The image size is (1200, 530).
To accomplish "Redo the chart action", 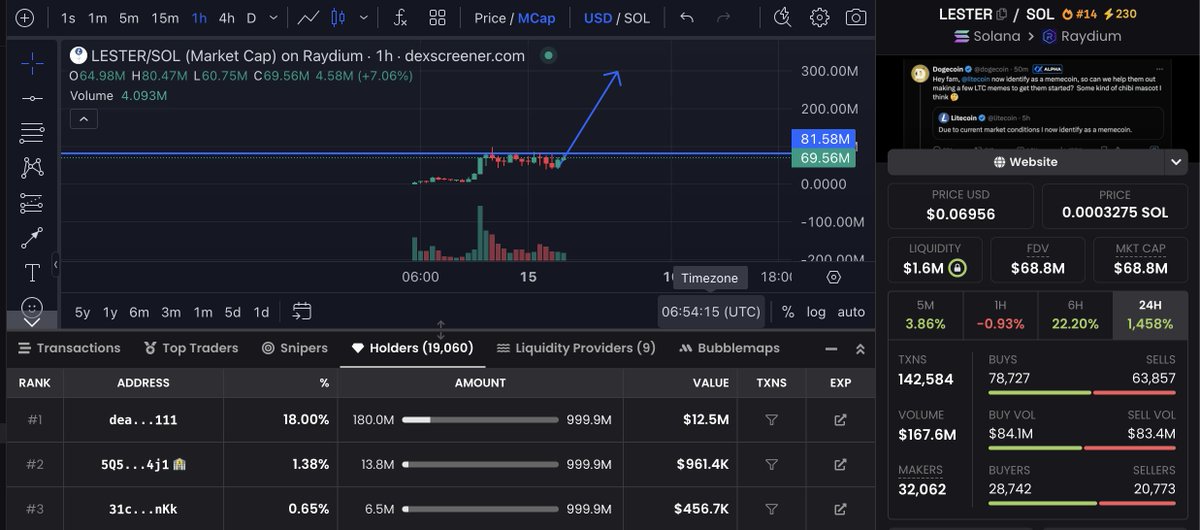I will 724,18.
